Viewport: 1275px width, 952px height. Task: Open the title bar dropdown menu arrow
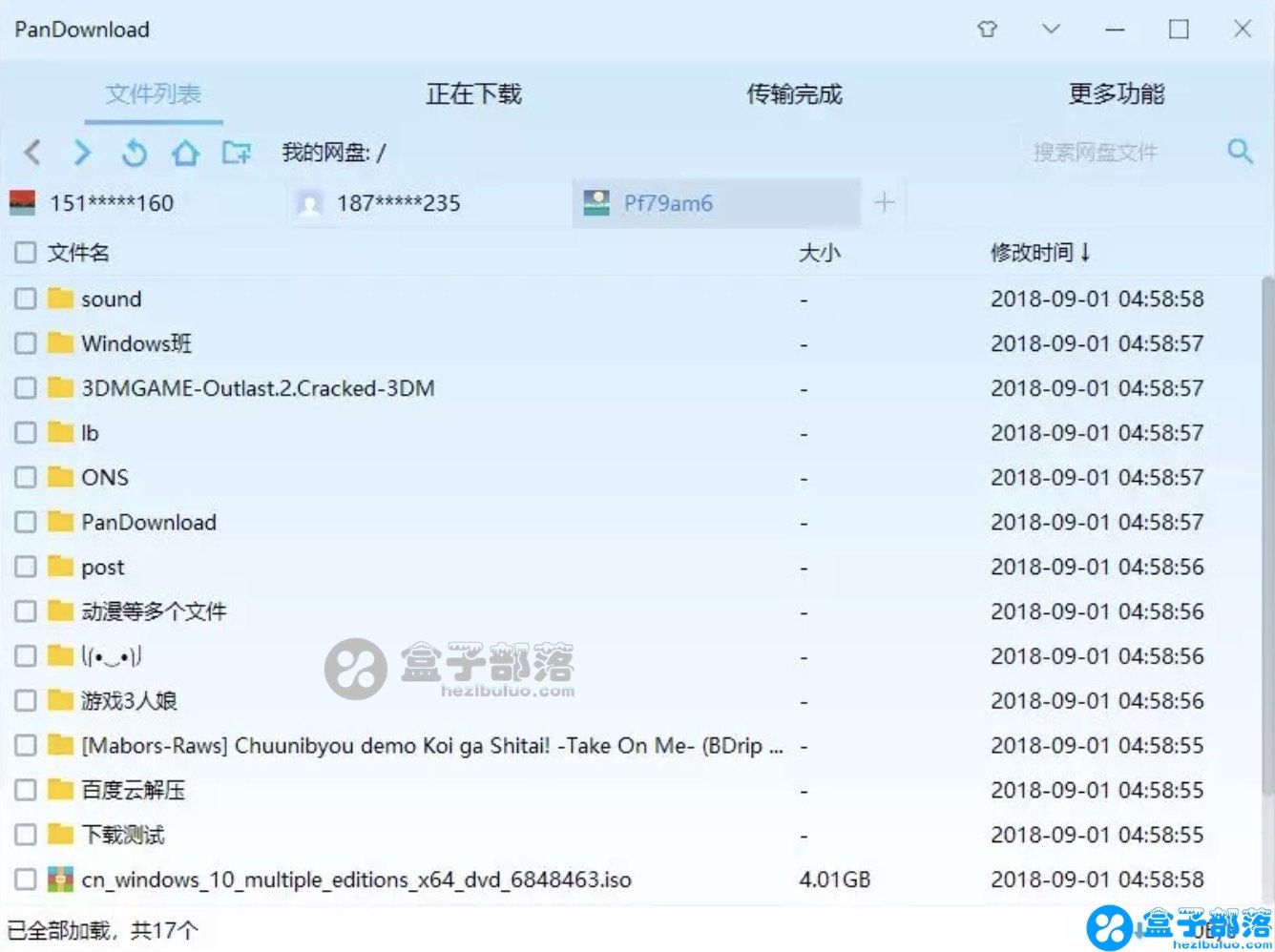click(1051, 30)
